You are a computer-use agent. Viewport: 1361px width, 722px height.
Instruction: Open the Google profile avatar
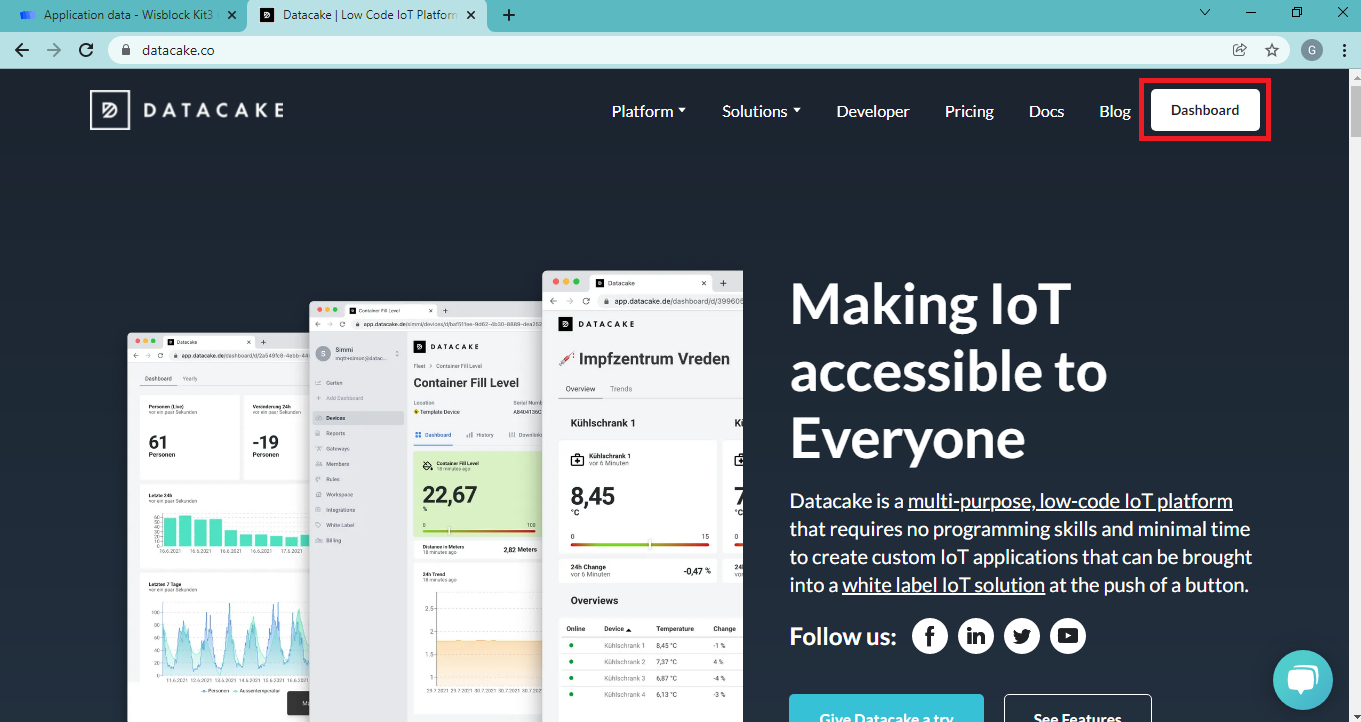point(1312,50)
